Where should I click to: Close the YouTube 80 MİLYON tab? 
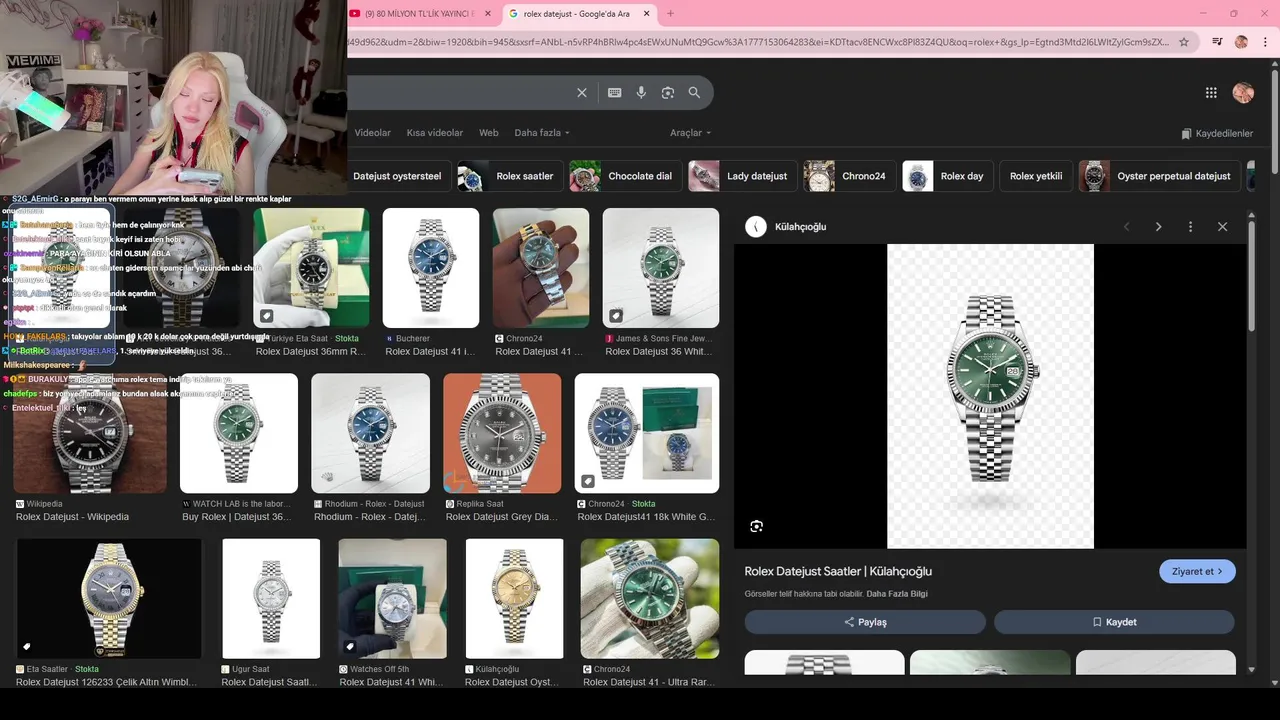point(487,14)
